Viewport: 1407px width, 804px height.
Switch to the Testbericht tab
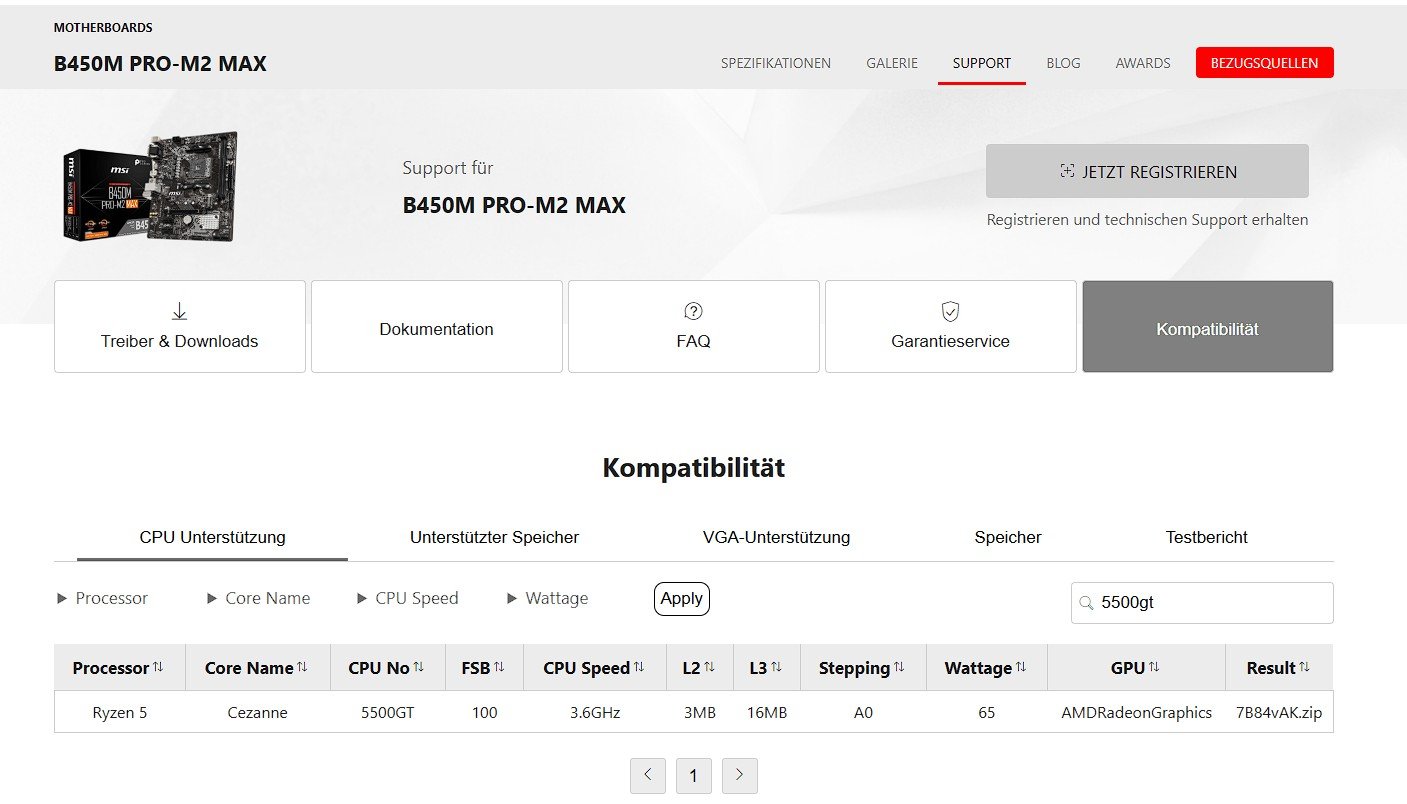tap(1206, 537)
